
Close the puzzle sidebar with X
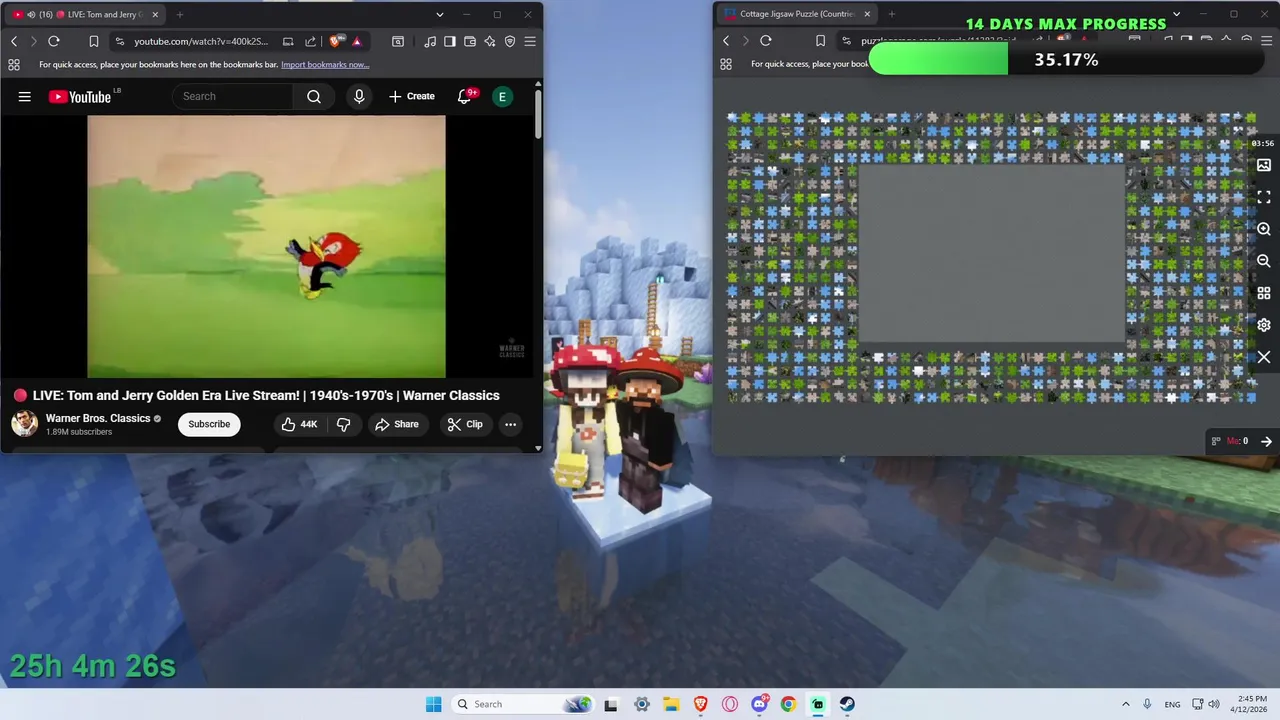click(x=1264, y=357)
